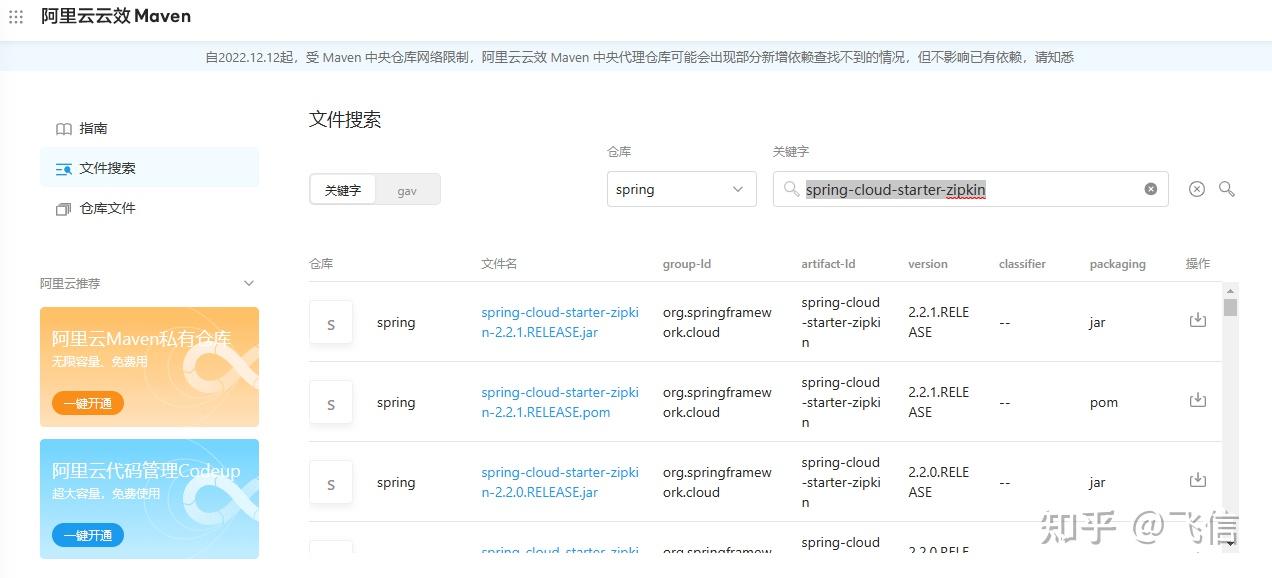Click the artifact-Id column header
Screen dimensions: 1272x578
click(828, 264)
